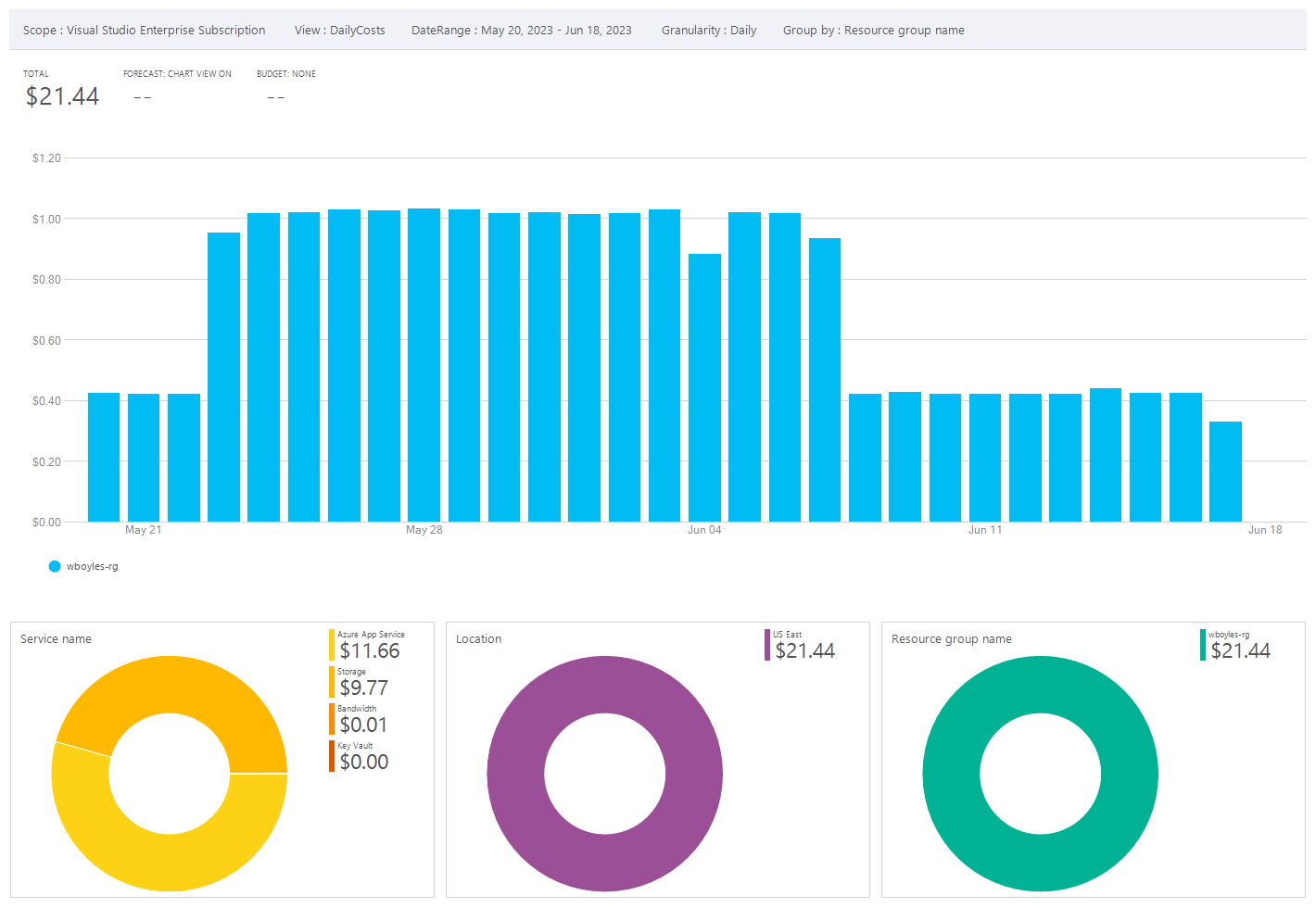Click the wboyles-rg green color swatch
The width and height of the screenshot is (1316, 908).
pyautogui.click(x=1203, y=645)
